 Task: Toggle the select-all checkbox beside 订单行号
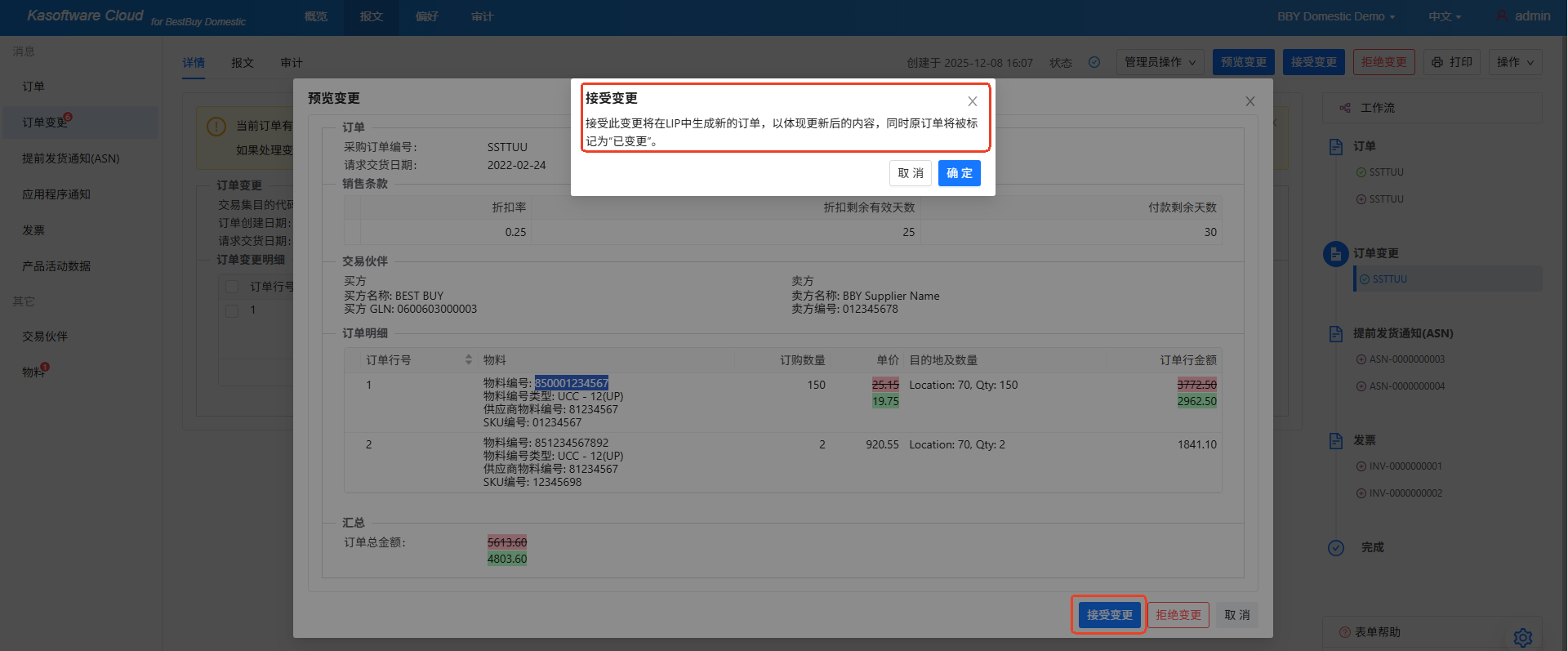(x=232, y=287)
